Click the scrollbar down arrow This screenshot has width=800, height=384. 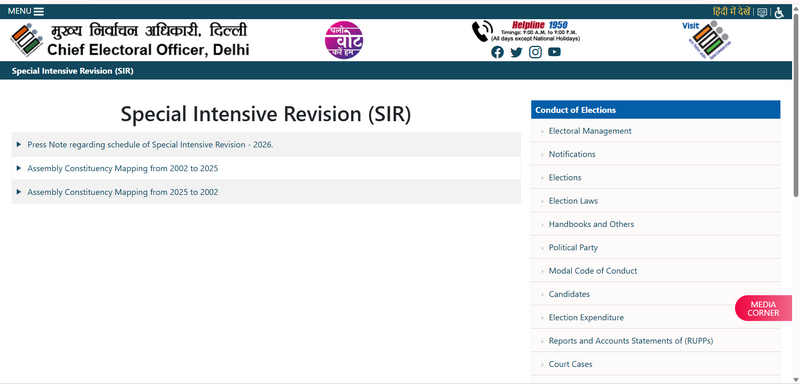click(x=796, y=380)
